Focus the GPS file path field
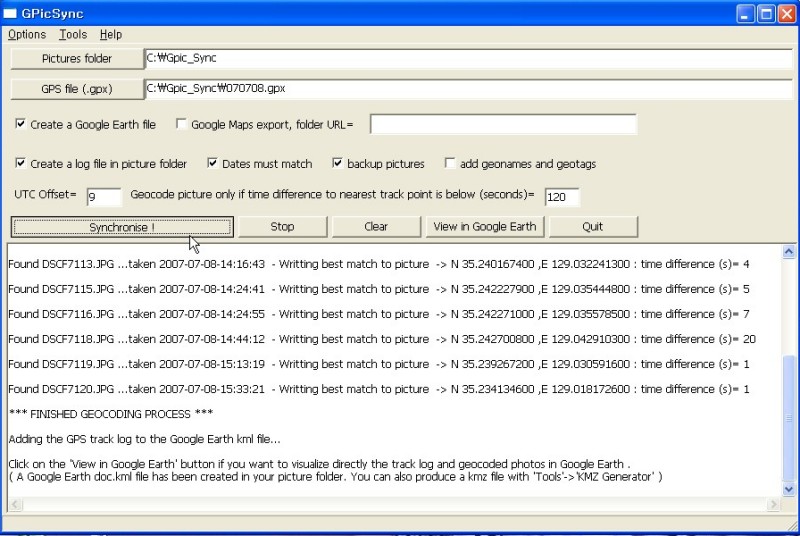The image size is (800, 536). [x=468, y=88]
